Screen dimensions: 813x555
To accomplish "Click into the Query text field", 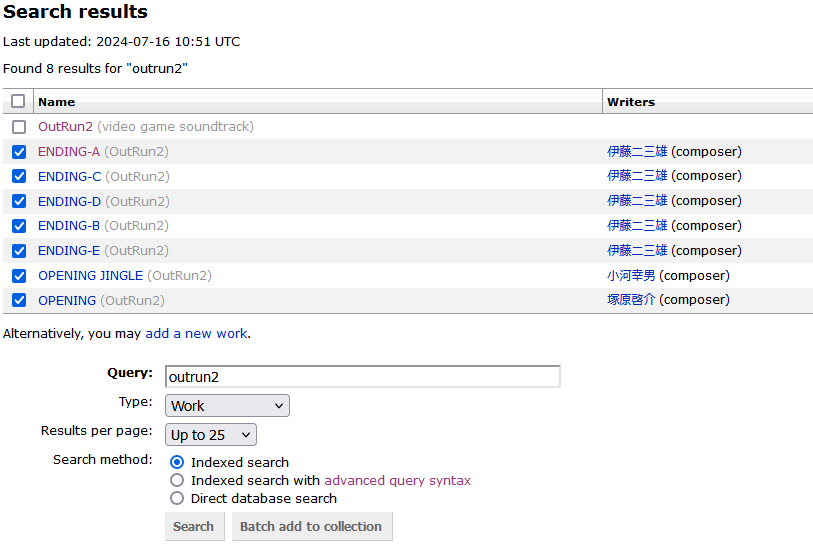I will [x=362, y=377].
